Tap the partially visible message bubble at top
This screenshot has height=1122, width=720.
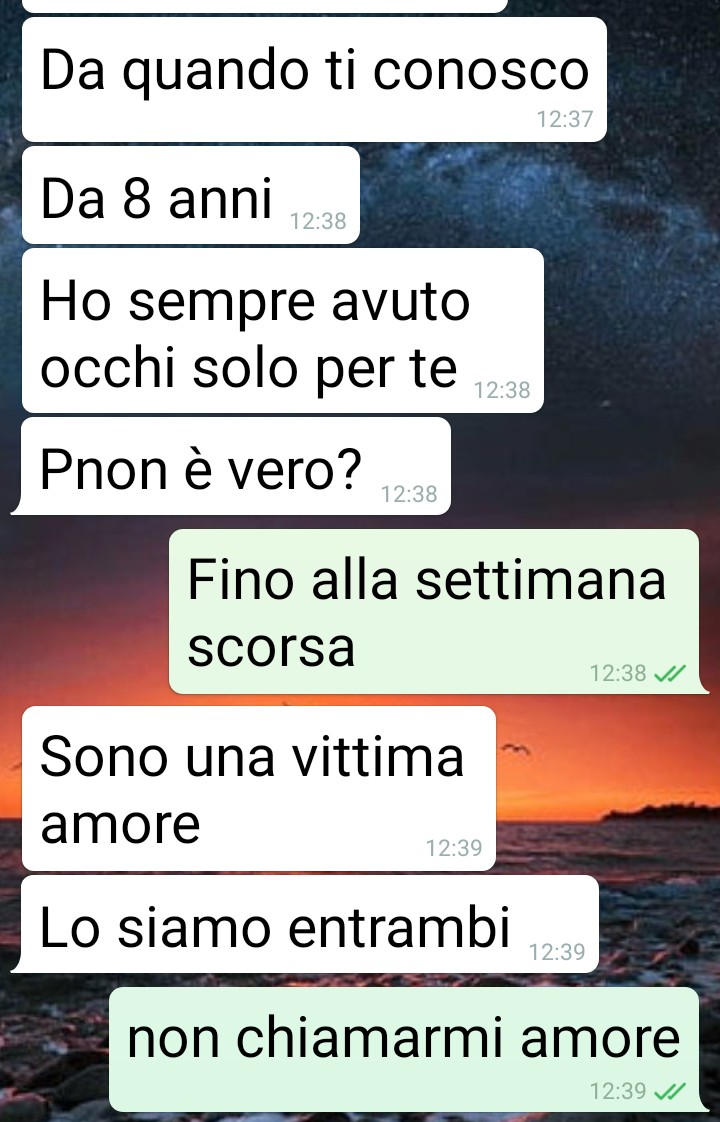[x=265, y=6]
